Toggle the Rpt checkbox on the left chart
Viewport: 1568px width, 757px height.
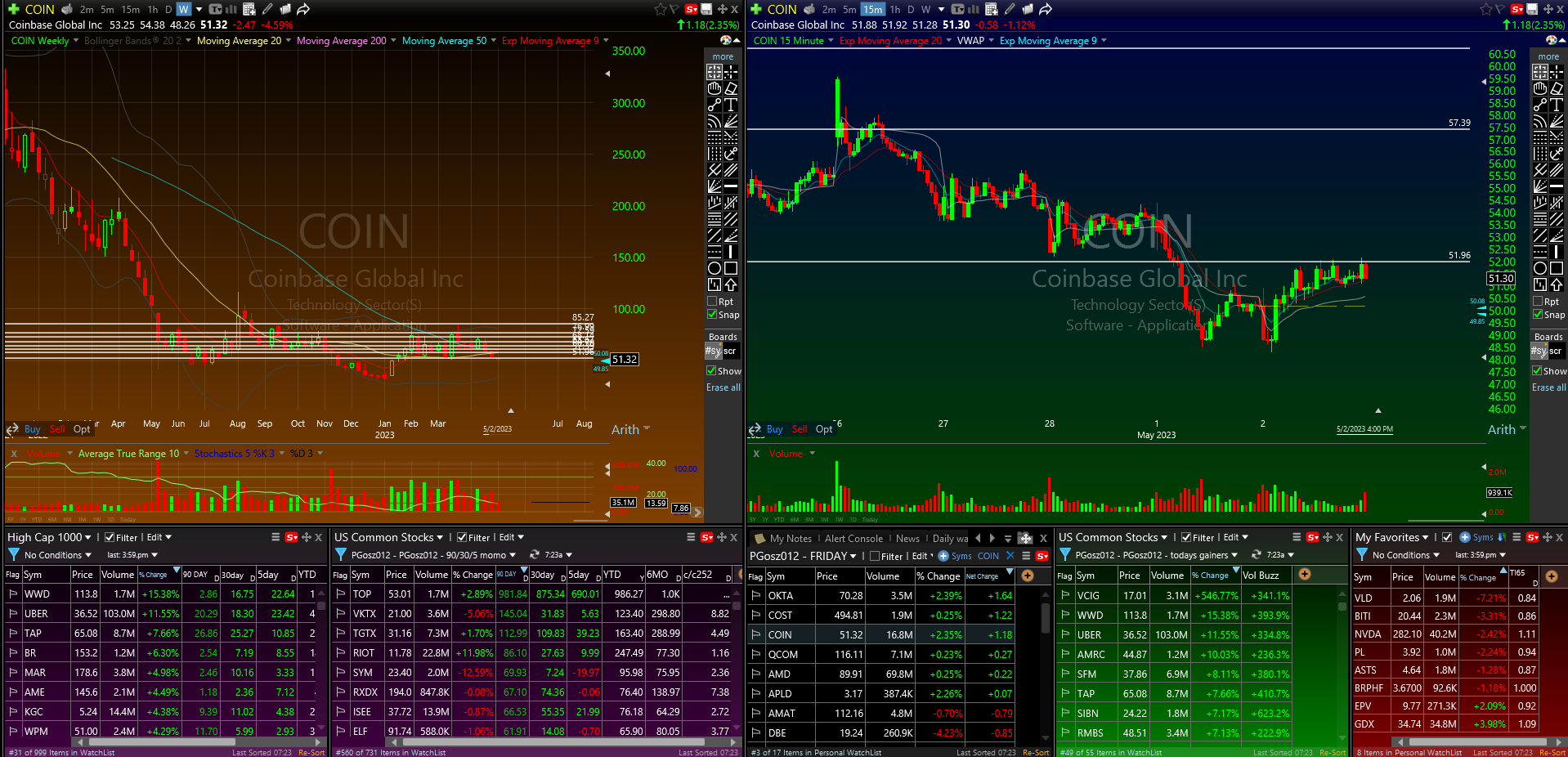tap(712, 302)
